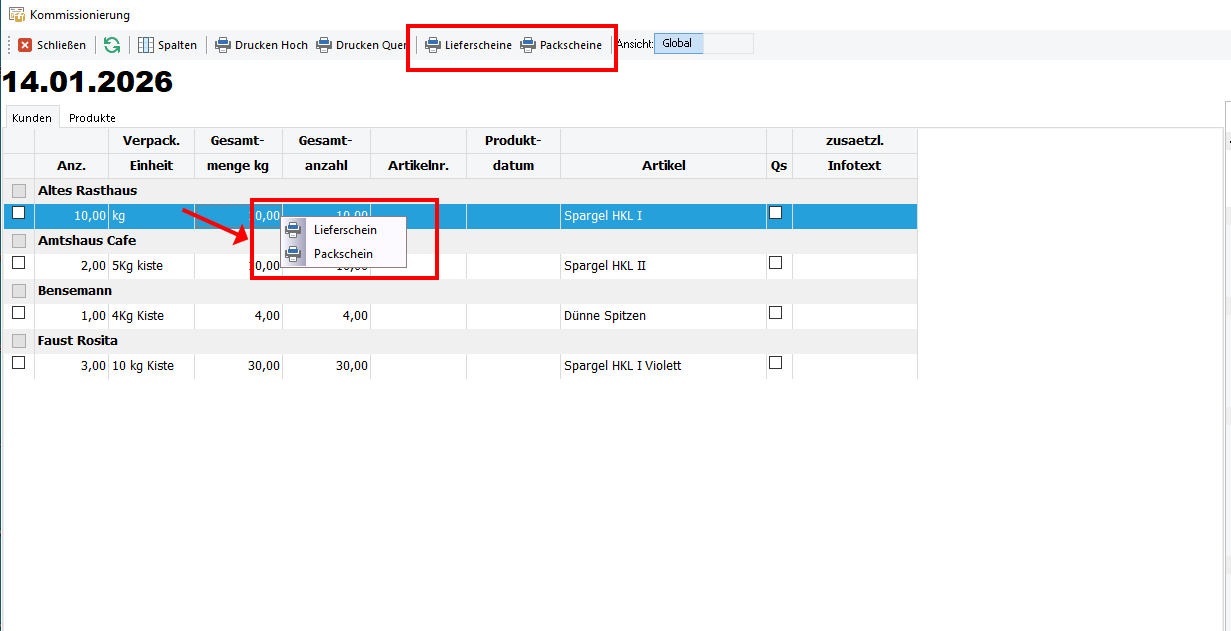Click the Packscheine printer icon in toolbar

pos(528,45)
